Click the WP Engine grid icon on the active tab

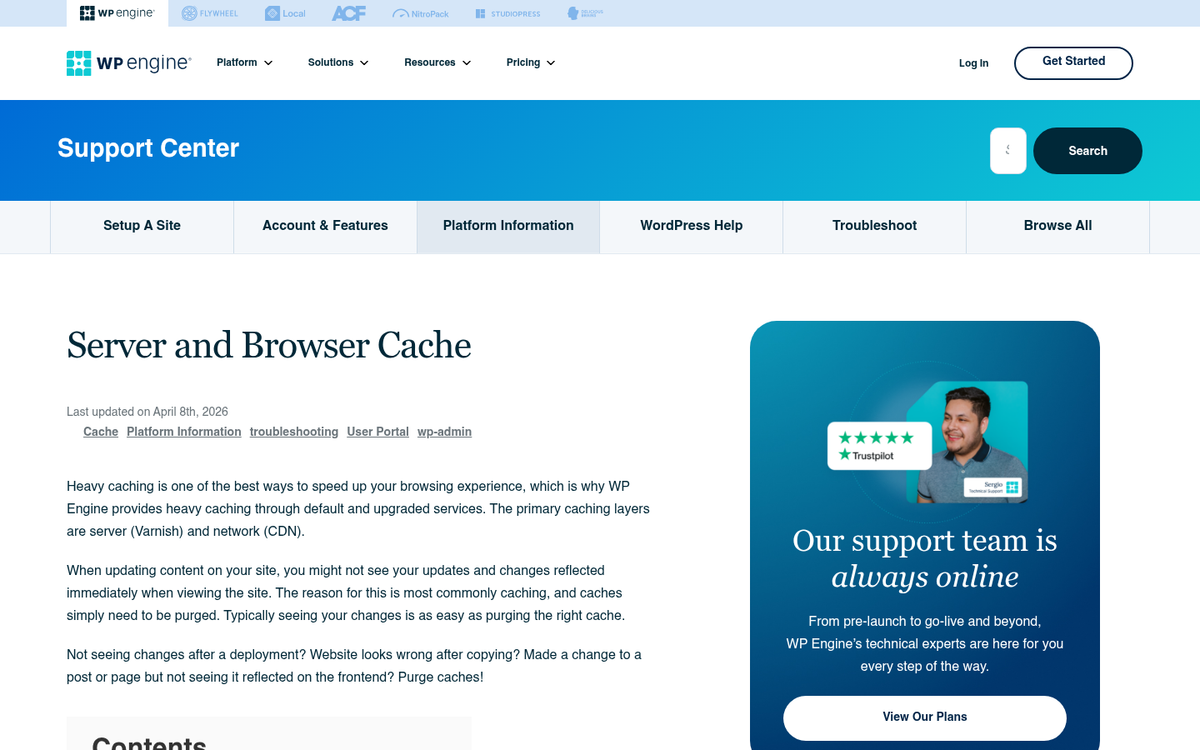89,13
